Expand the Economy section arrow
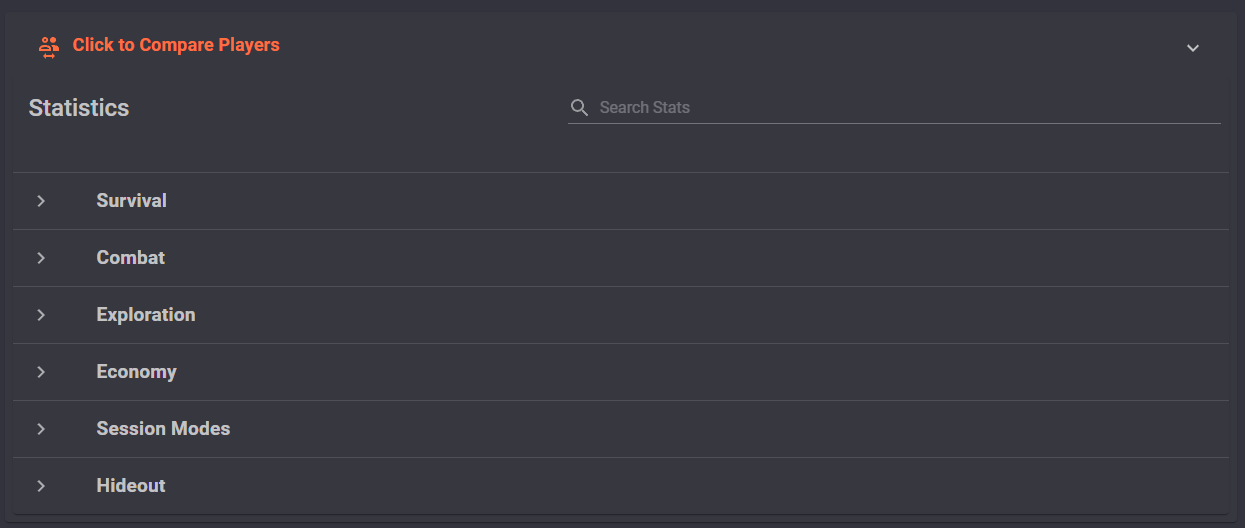This screenshot has width=1245, height=528. pyautogui.click(x=41, y=372)
